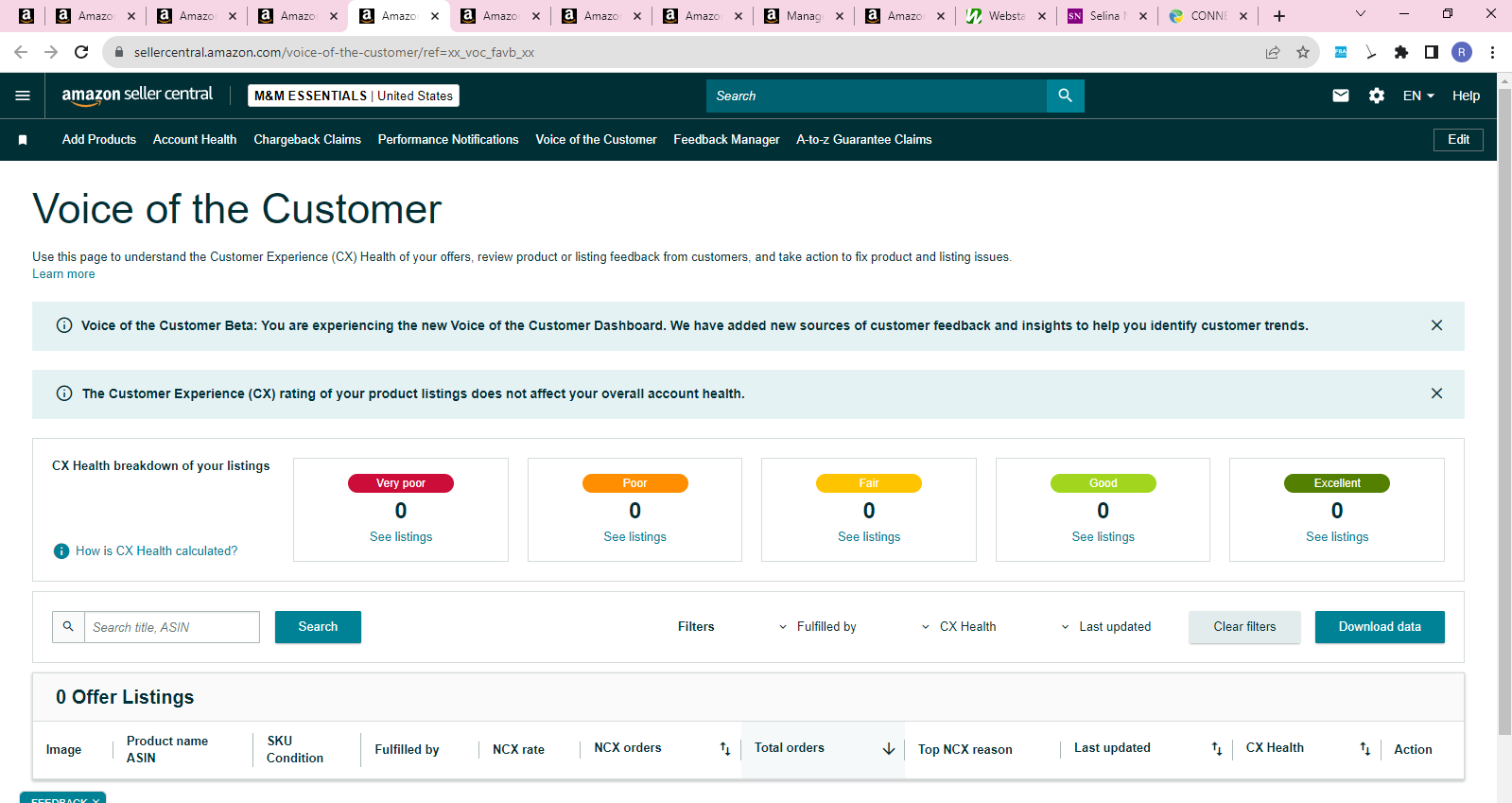Click the Edit favorites button
Viewport: 1512px width, 803px height.
[1458, 139]
